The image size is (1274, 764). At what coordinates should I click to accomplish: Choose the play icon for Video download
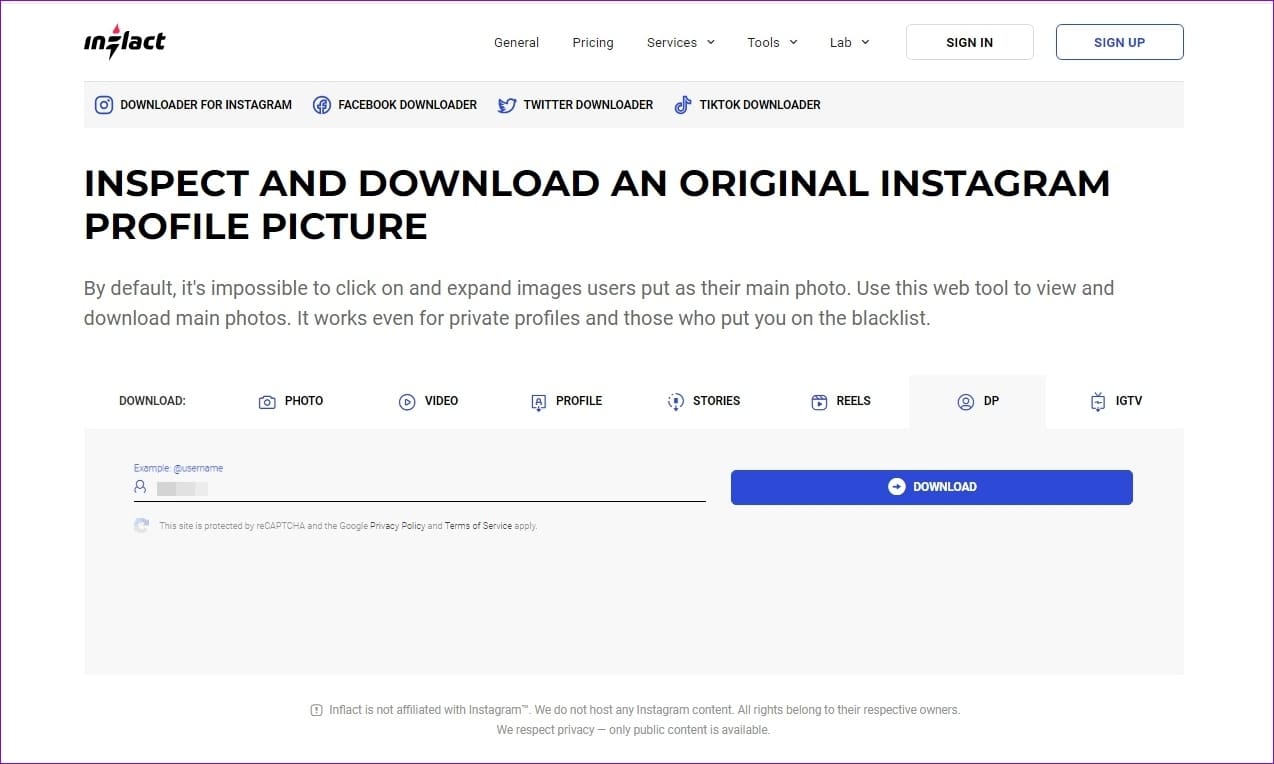(407, 402)
